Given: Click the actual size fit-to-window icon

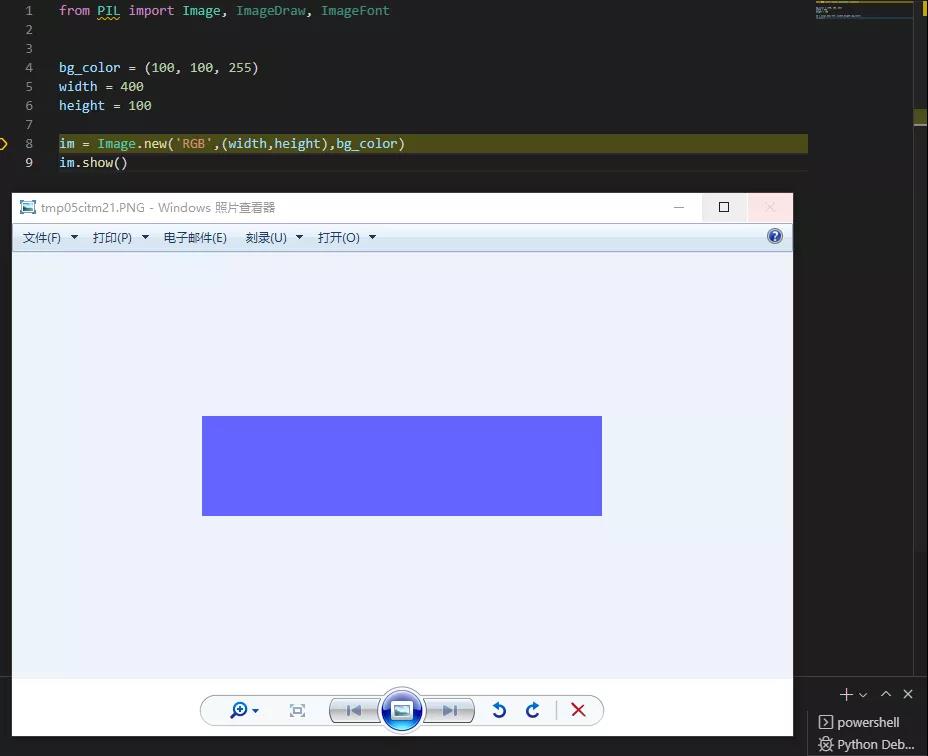Looking at the screenshot, I should [x=297, y=710].
